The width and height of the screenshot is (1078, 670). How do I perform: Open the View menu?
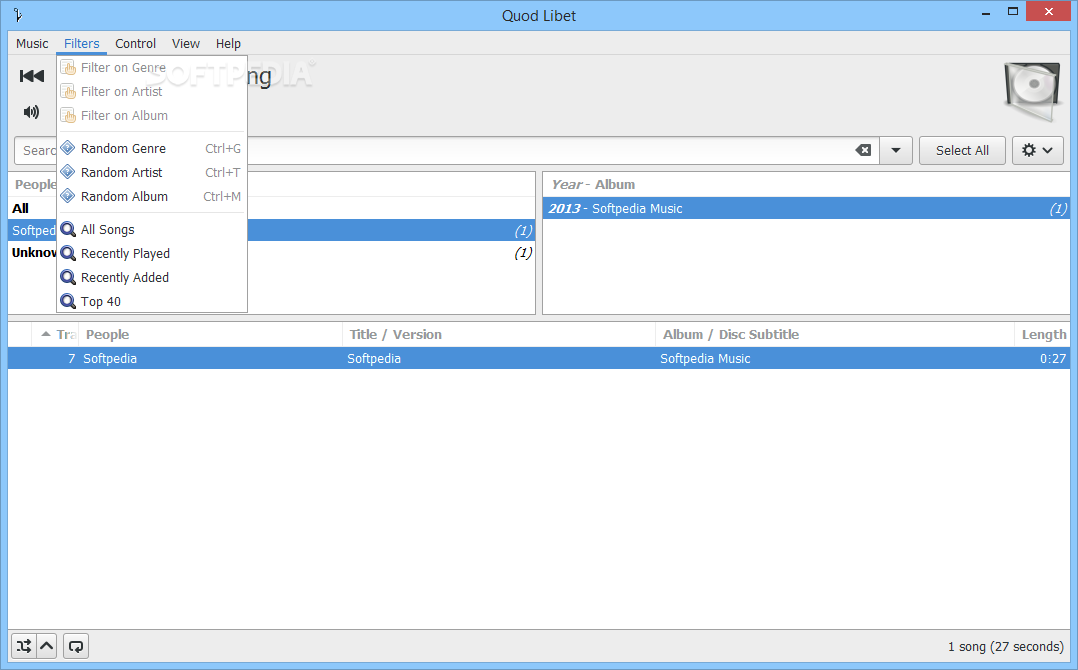click(x=186, y=43)
